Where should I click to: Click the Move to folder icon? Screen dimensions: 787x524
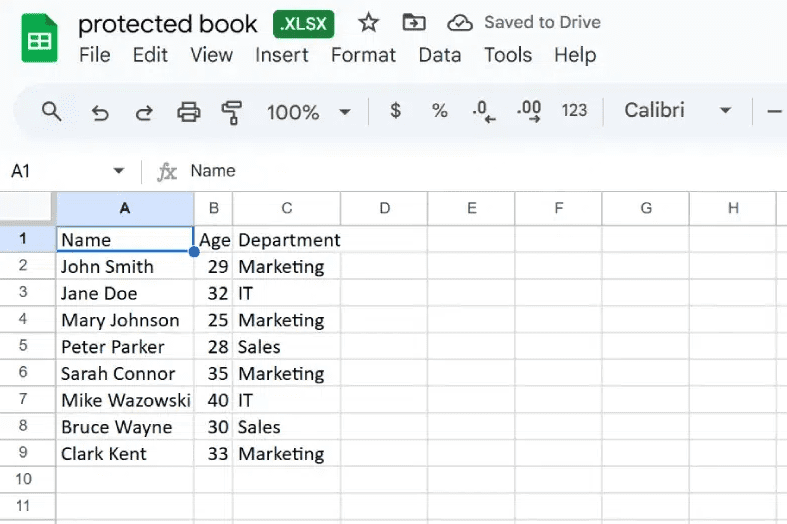click(x=413, y=23)
